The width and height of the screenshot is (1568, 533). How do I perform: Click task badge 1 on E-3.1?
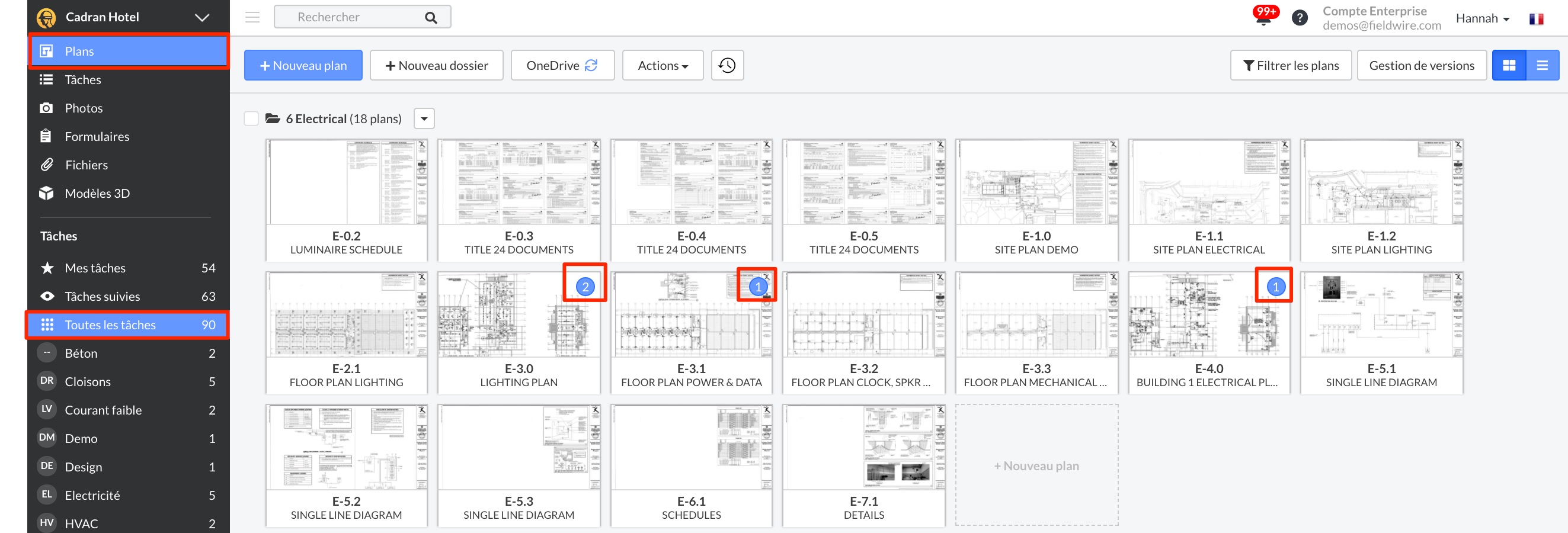point(758,287)
